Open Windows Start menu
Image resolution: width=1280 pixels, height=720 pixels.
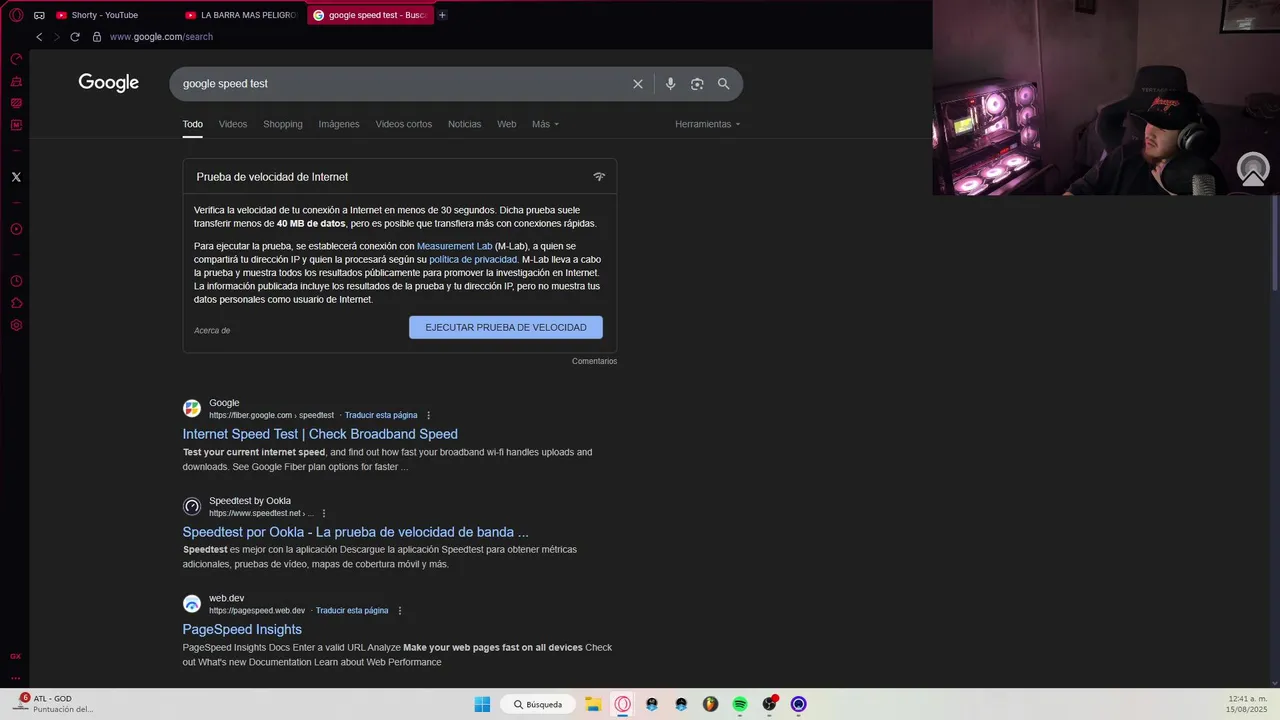482,704
